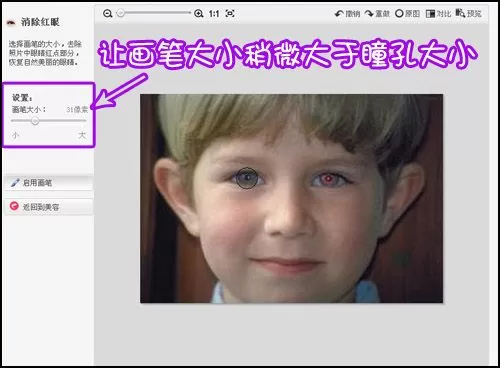The image size is (500, 368).
Task: Click the red pupil in the photo
Action: 329,179
